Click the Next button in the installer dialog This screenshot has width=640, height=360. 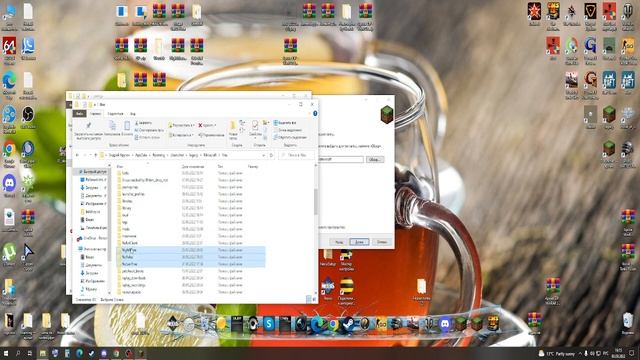pos(359,242)
